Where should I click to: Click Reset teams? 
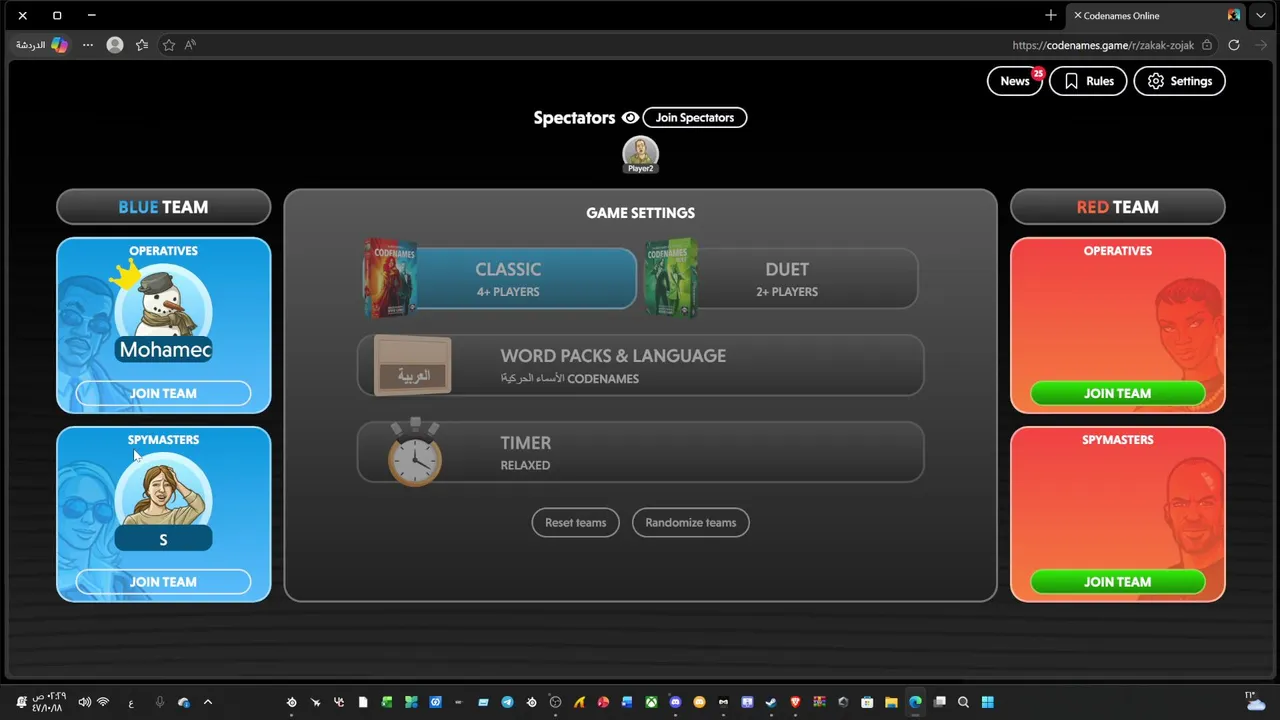tap(575, 522)
